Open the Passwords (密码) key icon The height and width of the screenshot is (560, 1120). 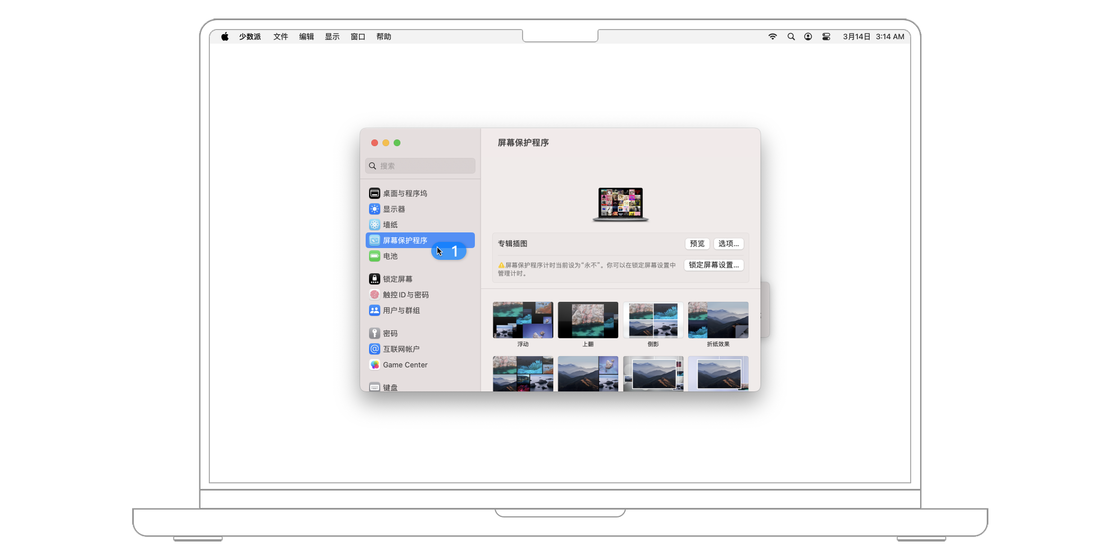coord(374,333)
